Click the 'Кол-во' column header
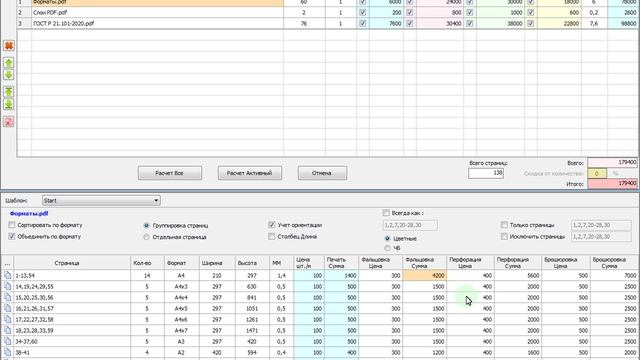 coord(147,263)
